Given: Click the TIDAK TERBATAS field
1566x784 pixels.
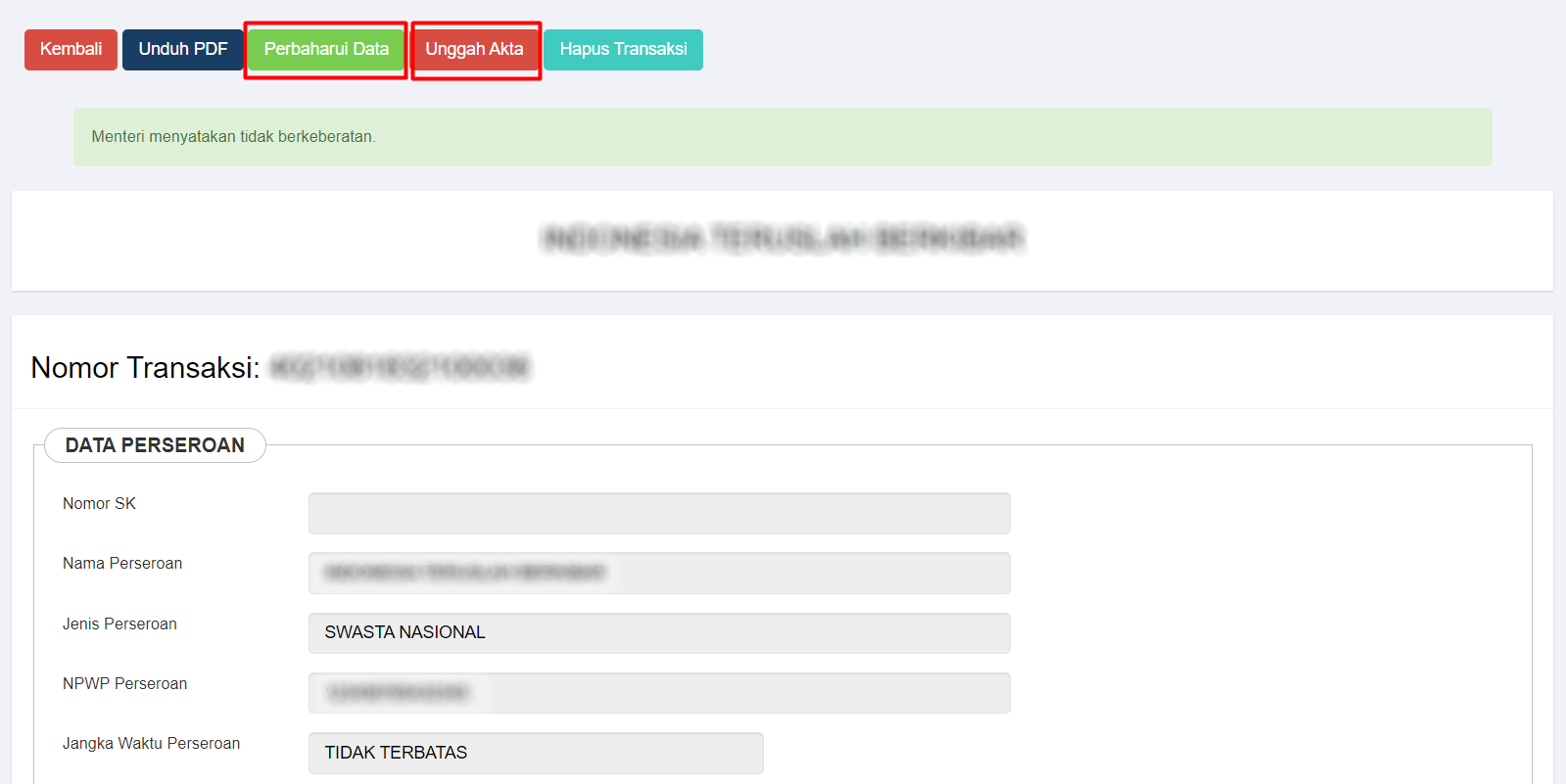Looking at the screenshot, I should coord(535,753).
